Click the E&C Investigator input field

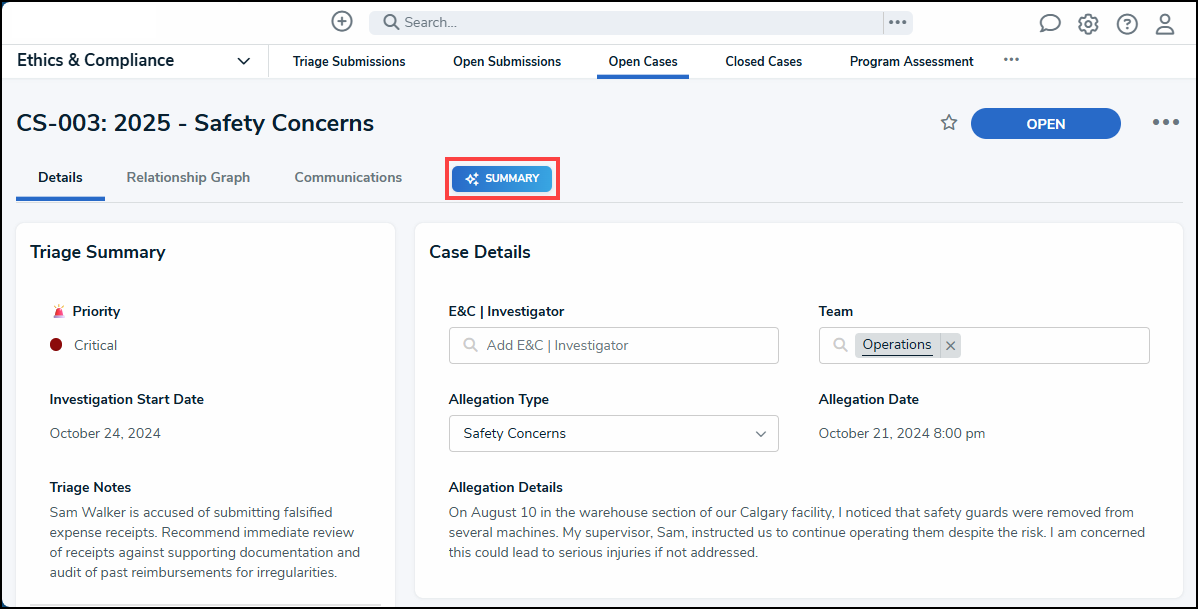613,345
